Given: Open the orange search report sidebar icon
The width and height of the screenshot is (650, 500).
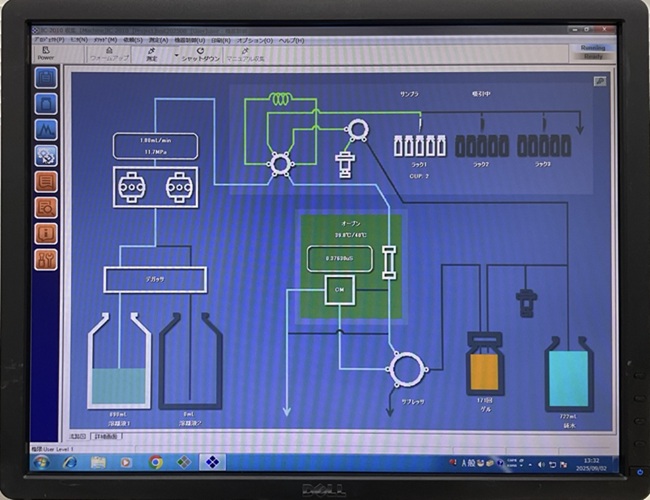Looking at the screenshot, I should click(46, 208).
